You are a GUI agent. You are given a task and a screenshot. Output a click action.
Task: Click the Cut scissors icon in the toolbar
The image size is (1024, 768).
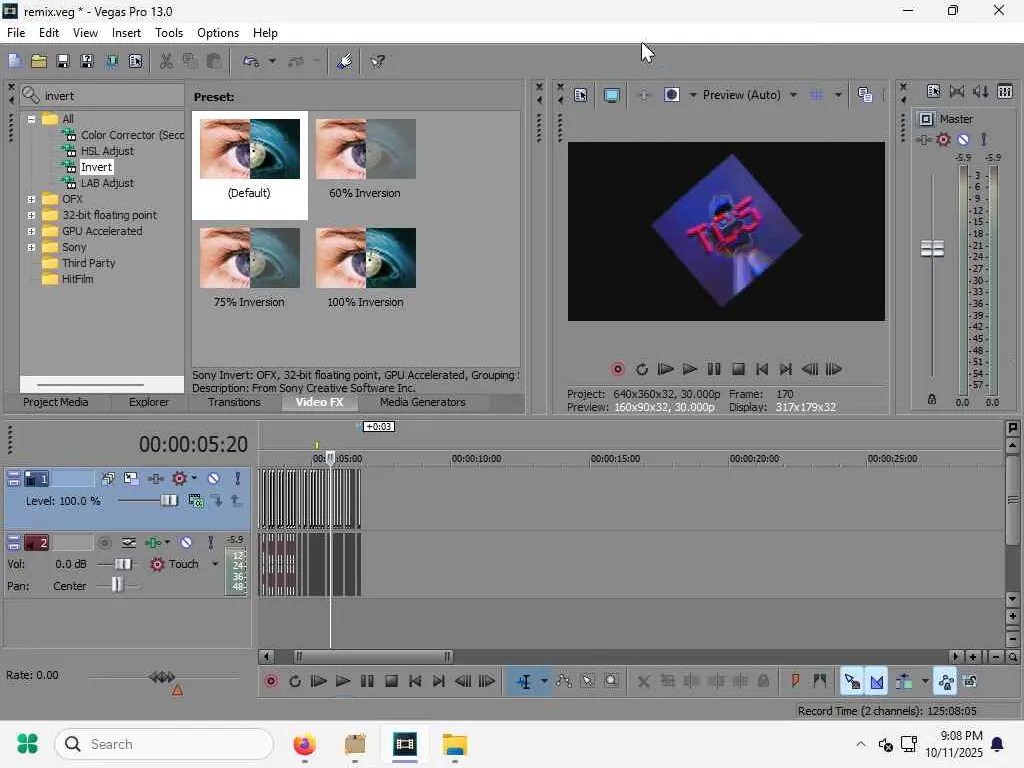point(166,61)
